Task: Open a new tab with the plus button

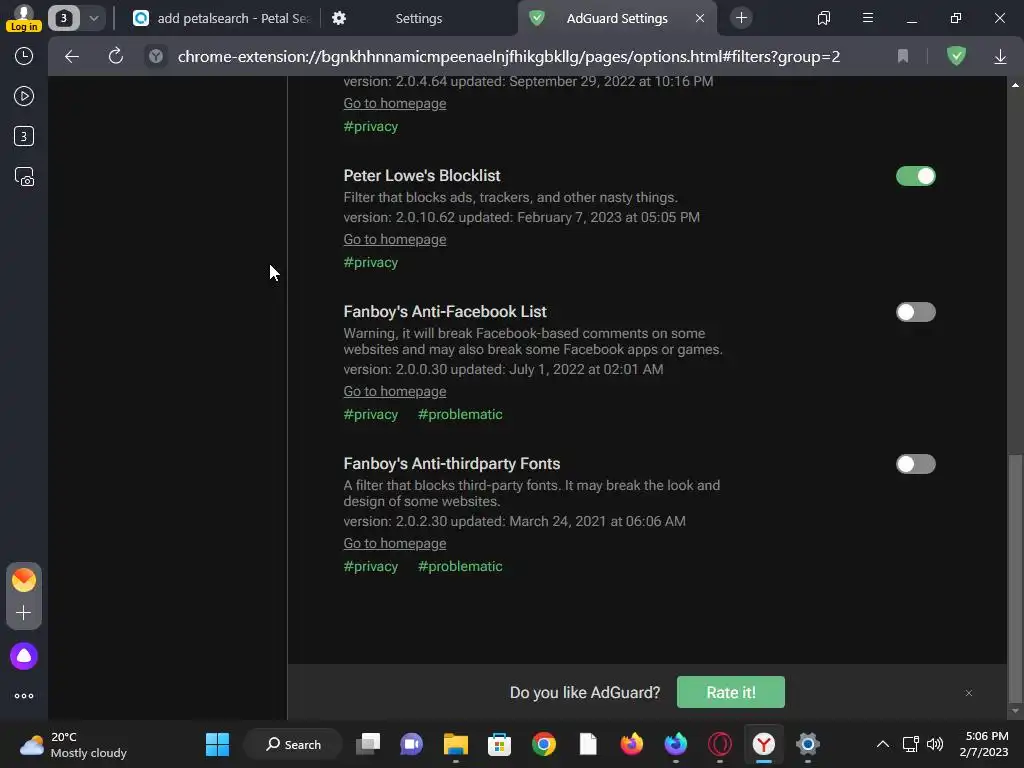Action: [x=741, y=18]
